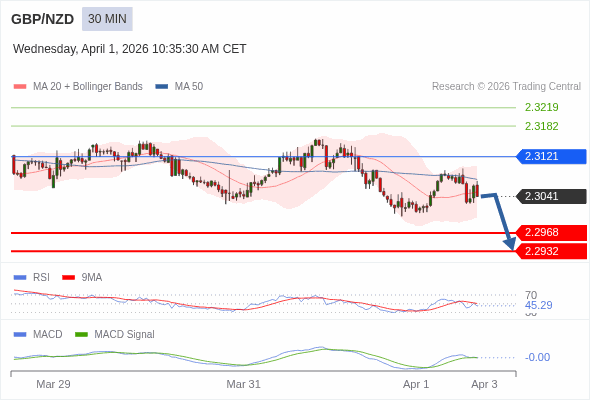
Task: Click the pink MA 20 + Bollinger Bands swatch
Action: 20,87
